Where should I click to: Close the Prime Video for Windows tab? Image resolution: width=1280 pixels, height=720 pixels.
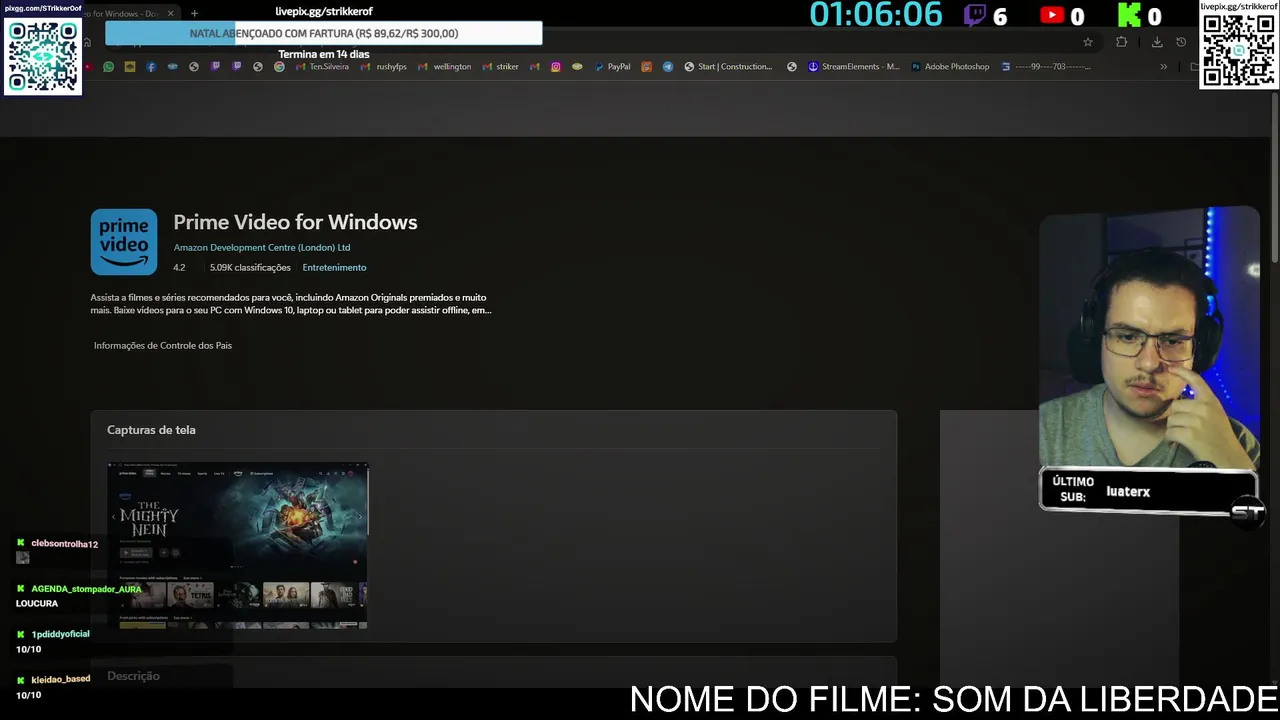171,14
